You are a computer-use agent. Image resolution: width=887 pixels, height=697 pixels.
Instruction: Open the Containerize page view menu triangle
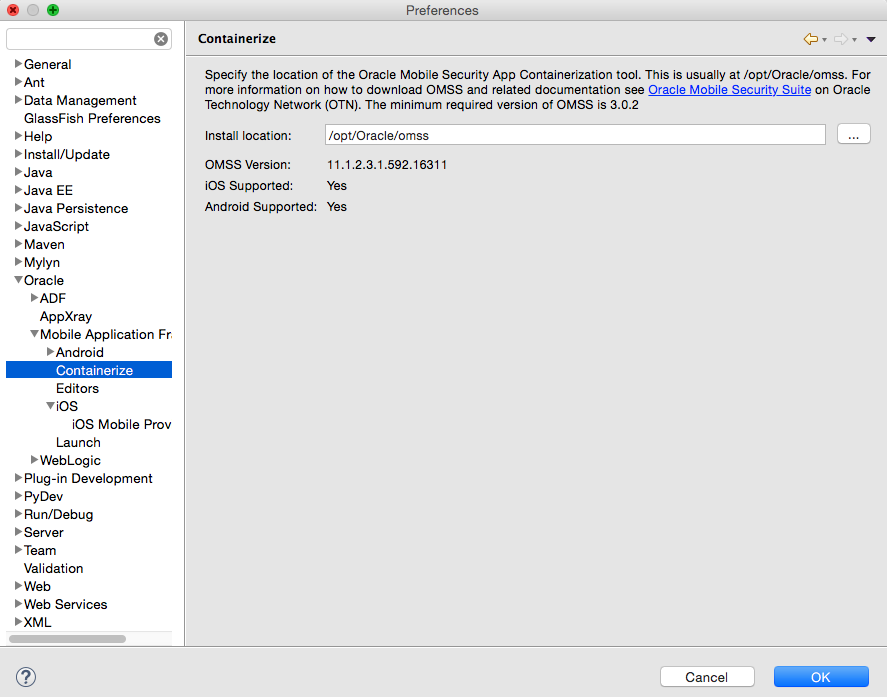pos(871,40)
